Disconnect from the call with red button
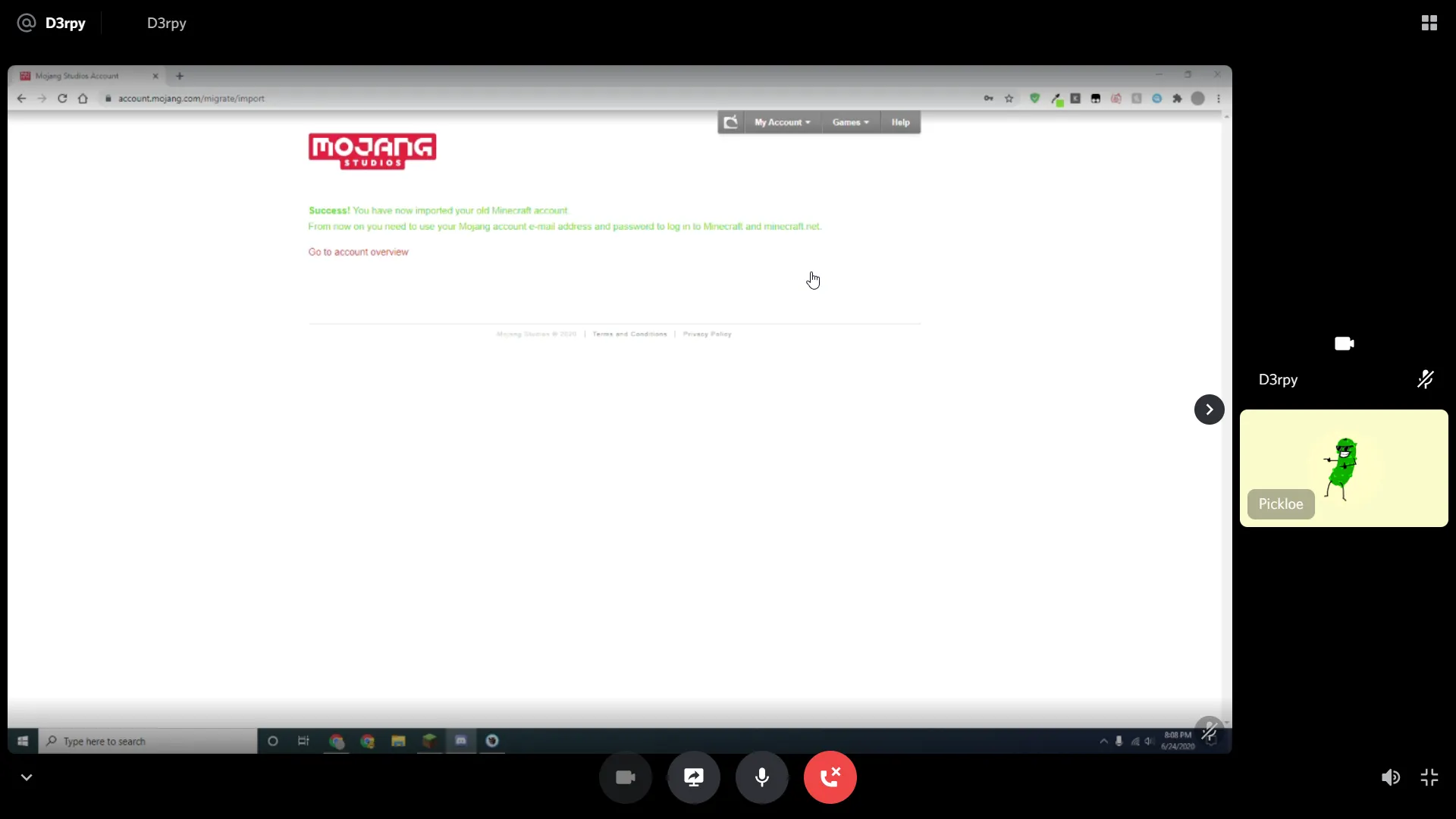This screenshot has width=1456, height=819. 830,777
